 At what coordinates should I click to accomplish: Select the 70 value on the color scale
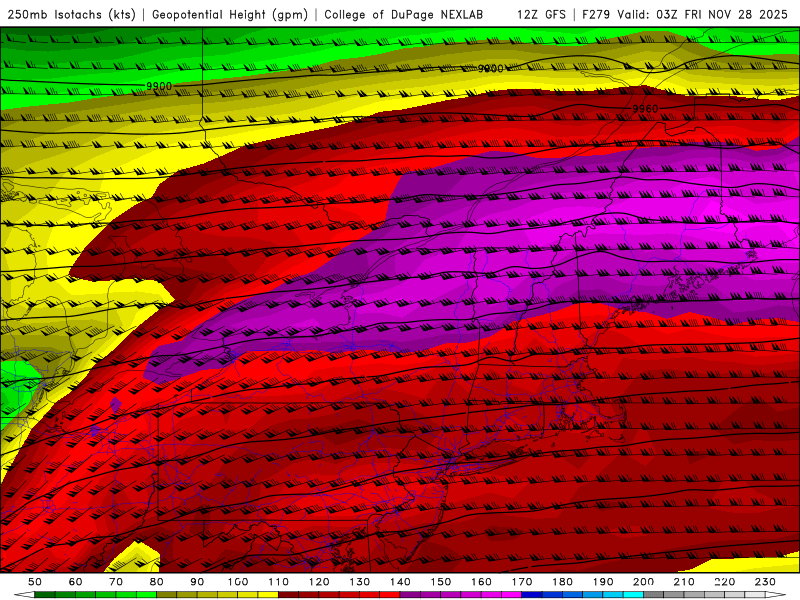pyautogui.click(x=116, y=582)
